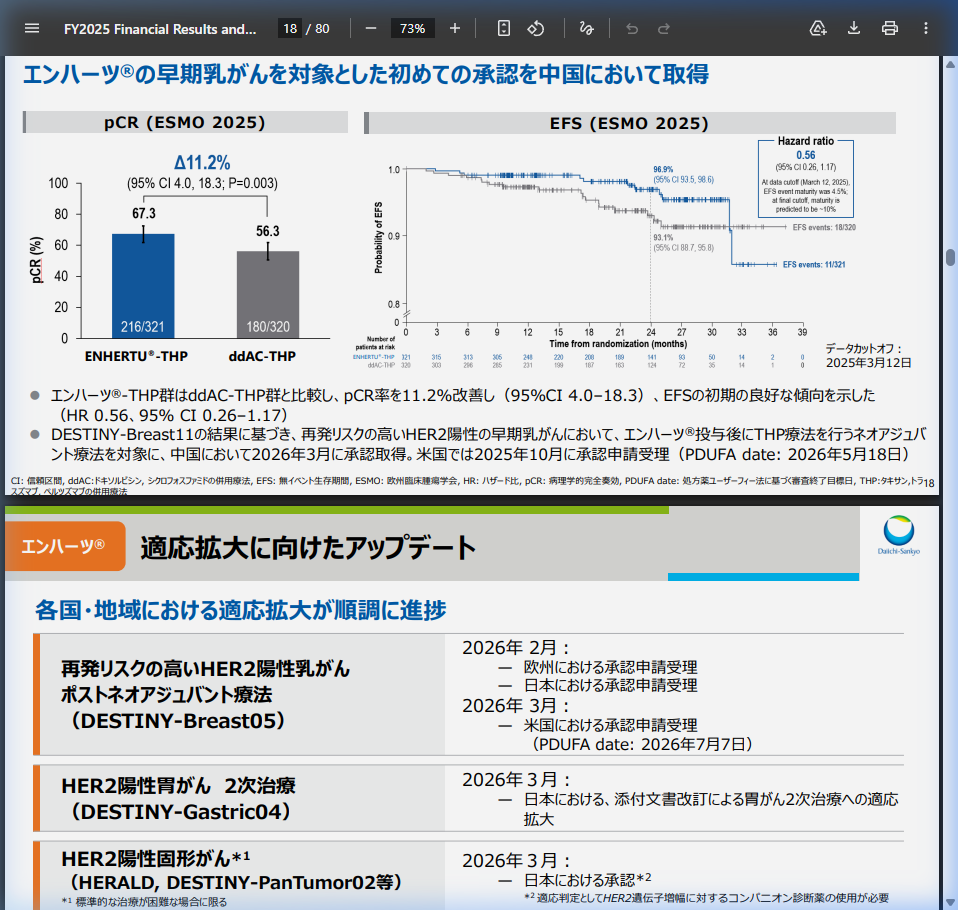Click '日本における承認*2' line
The image size is (958, 910).
click(x=588, y=879)
